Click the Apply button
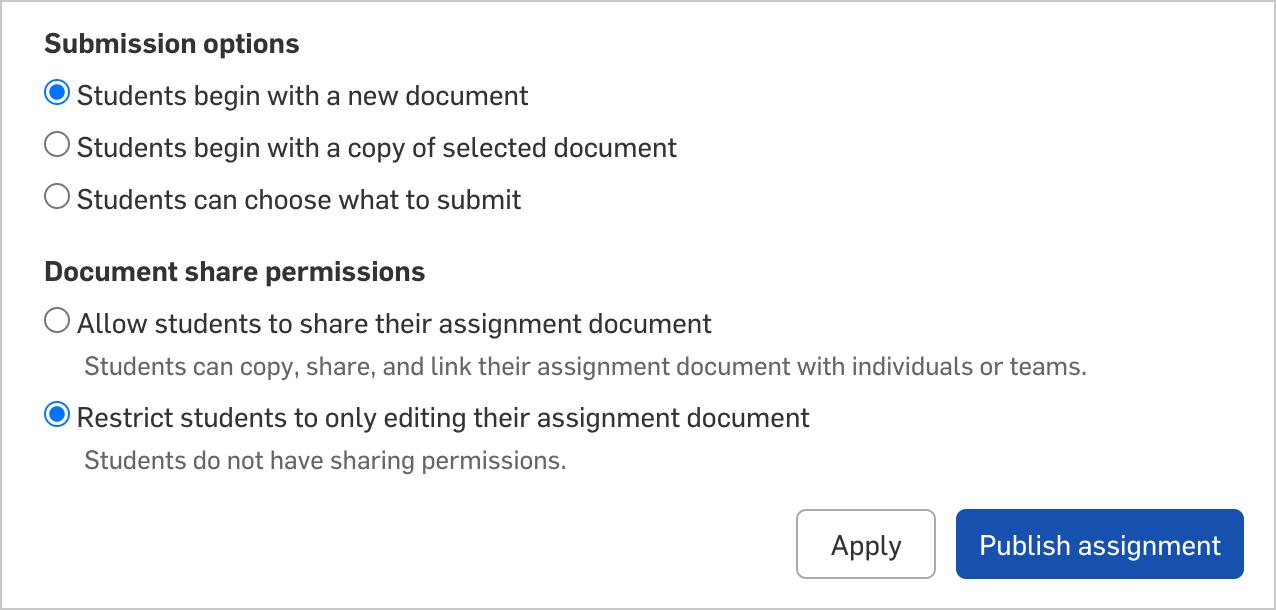The image size is (1276, 610). (x=865, y=545)
